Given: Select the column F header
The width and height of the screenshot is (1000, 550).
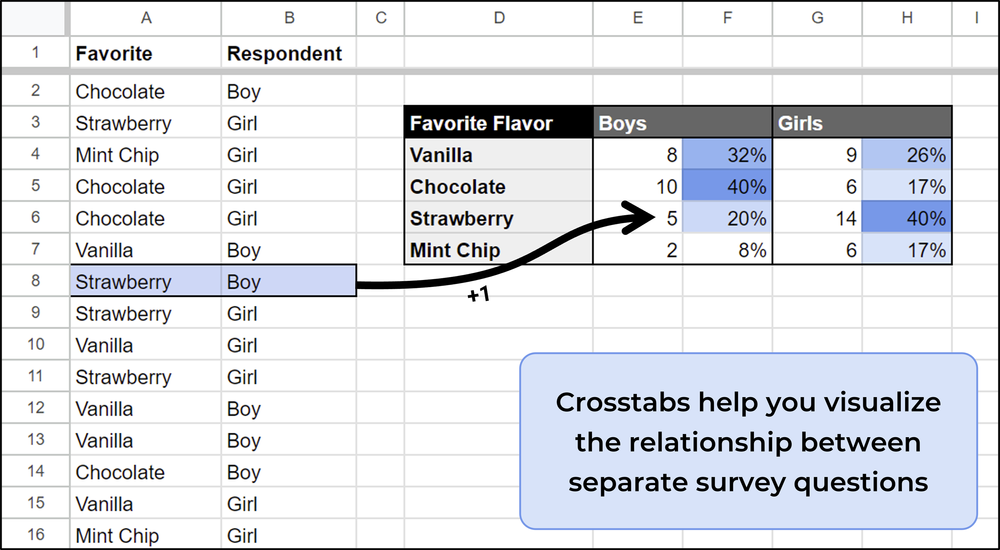Looking at the screenshot, I should pos(726,18).
